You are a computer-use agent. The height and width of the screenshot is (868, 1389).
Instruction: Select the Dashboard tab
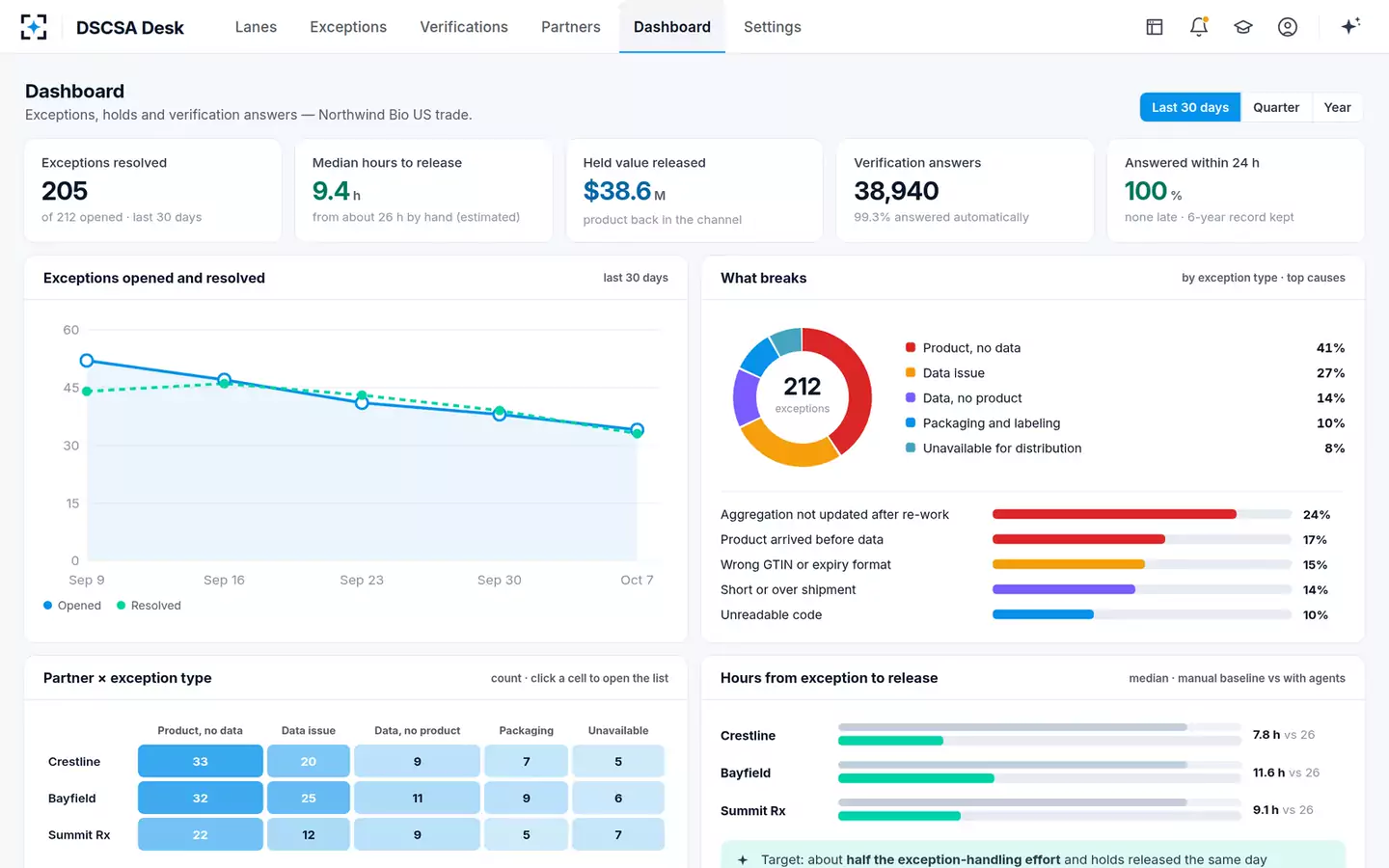pyautogui.click(x=672, y=27)
